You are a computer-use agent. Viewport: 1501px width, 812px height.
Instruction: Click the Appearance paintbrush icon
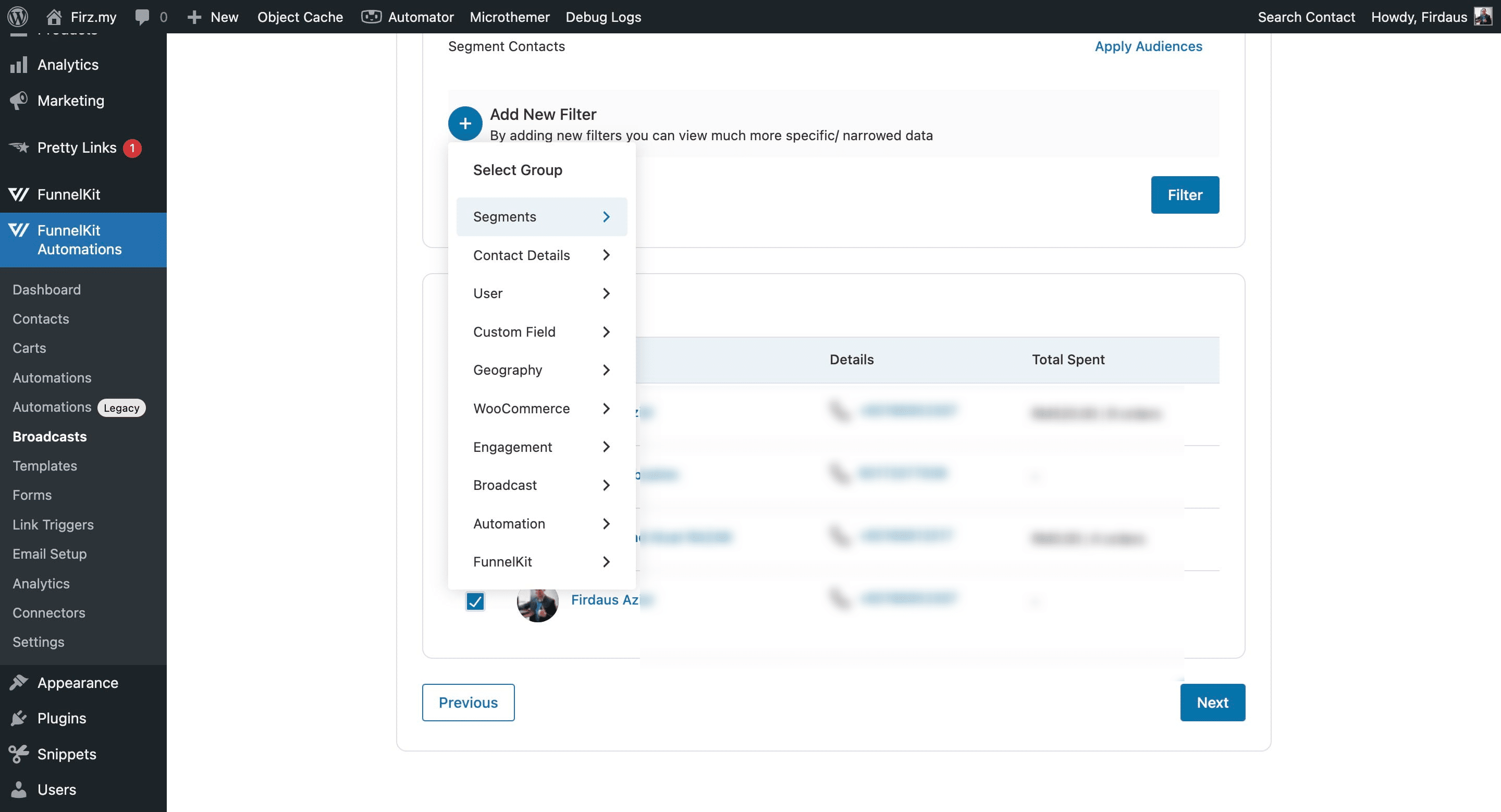[19, 683]
